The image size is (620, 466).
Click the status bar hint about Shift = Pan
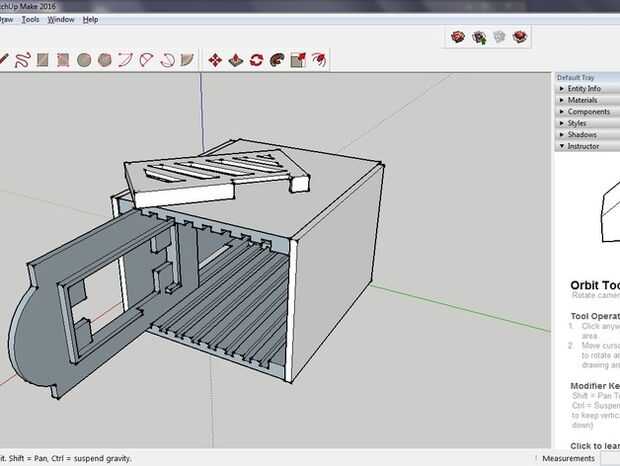click(x=65, y=458)
